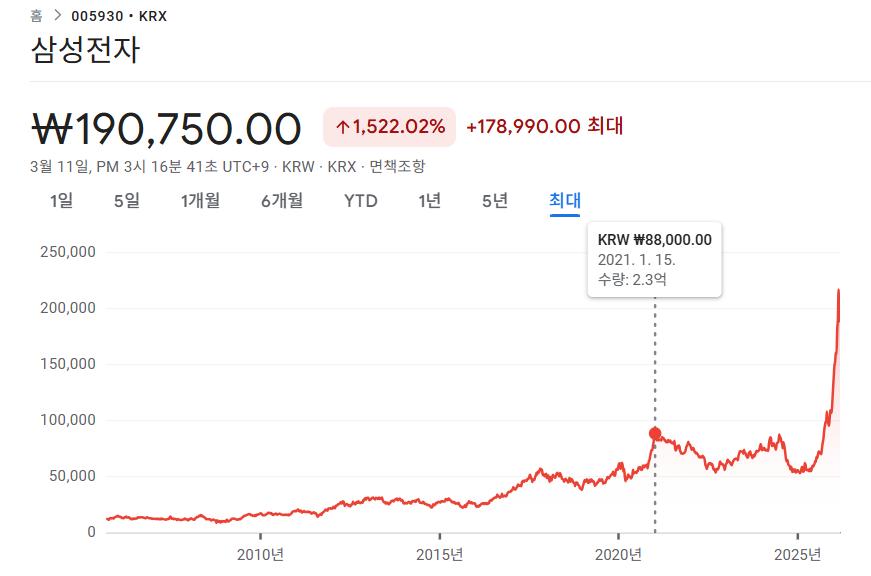Click the KRW ₩88,000.00 chart tooltip
871x576 pixels.
pyautogui.click(x=654, y=259)
